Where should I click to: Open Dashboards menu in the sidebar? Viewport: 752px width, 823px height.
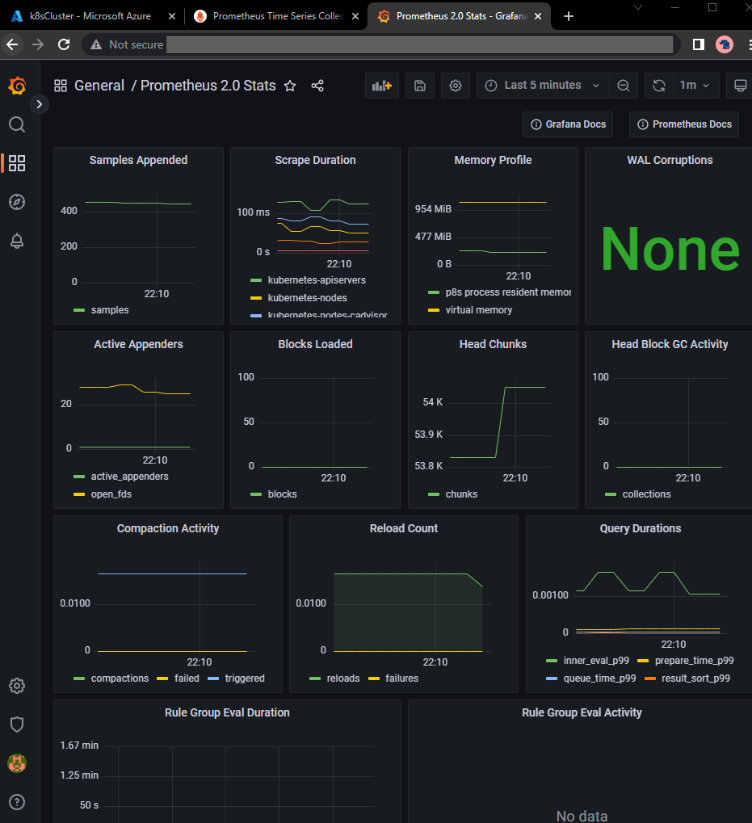tap(17, 163)
